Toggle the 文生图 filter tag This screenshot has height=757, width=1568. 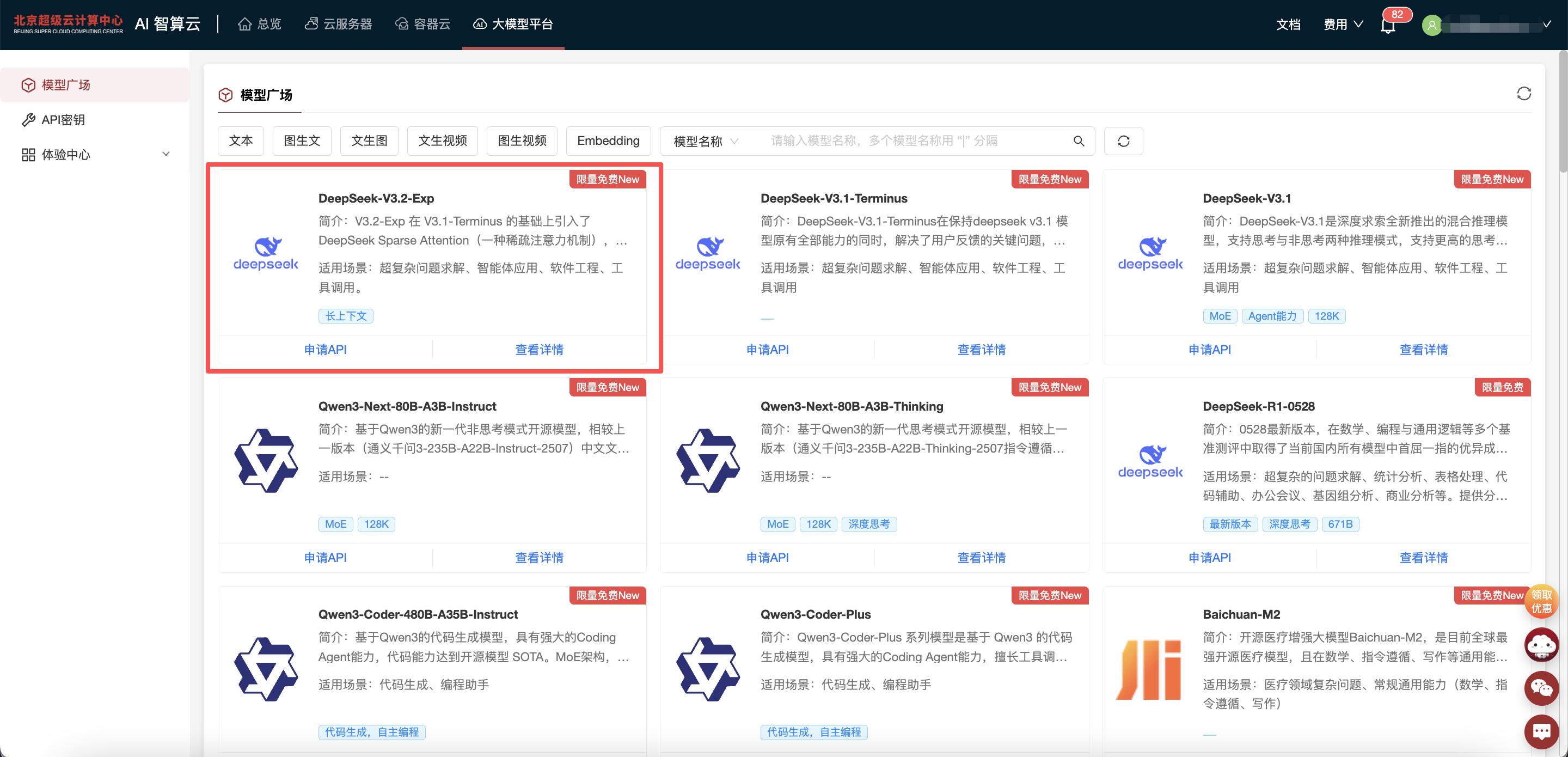[369, 141]
